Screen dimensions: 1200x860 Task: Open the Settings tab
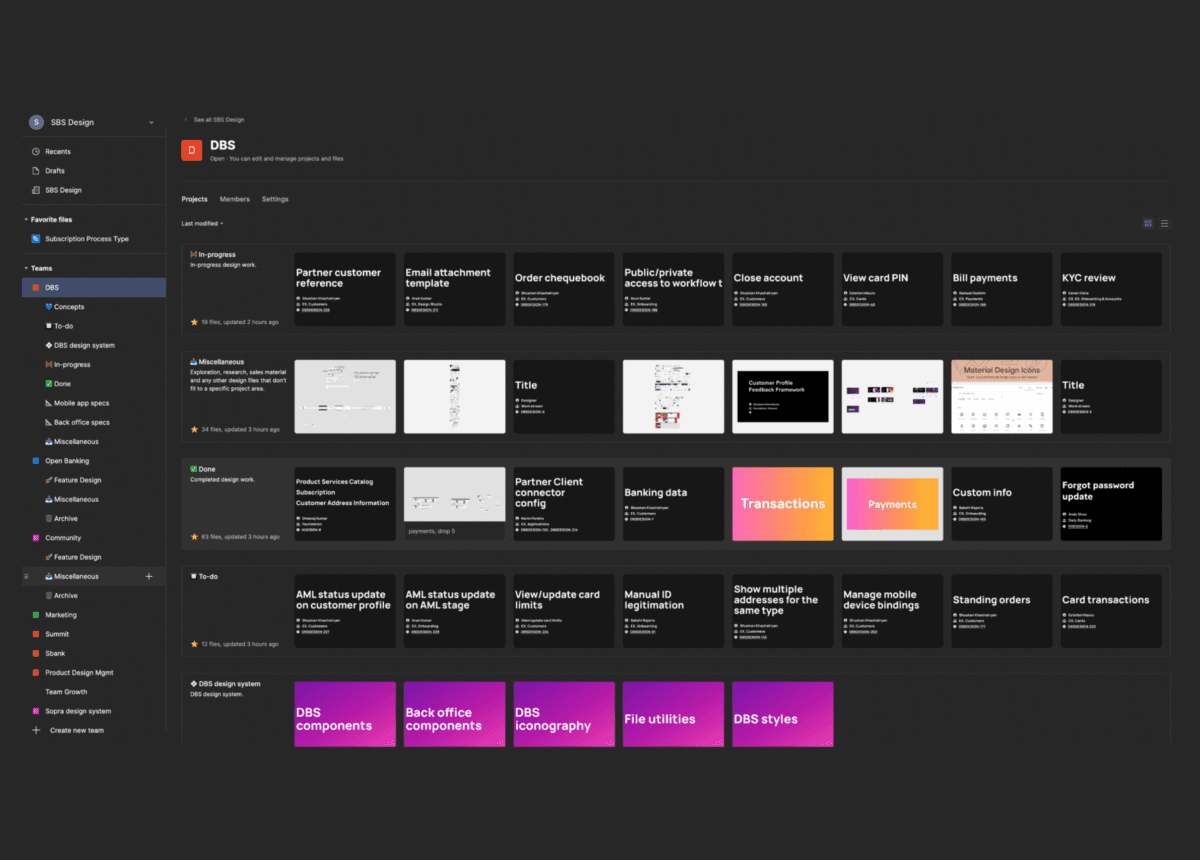click(275, 199)
